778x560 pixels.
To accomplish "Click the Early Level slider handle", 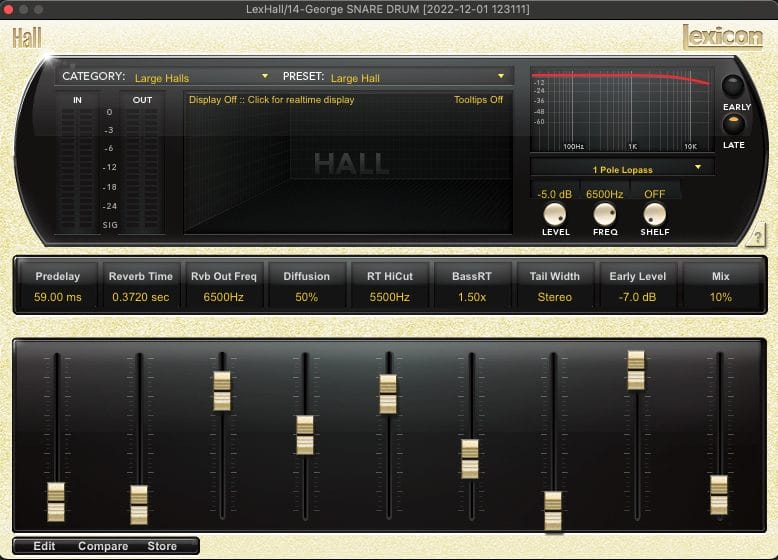I will pos(636,370).
